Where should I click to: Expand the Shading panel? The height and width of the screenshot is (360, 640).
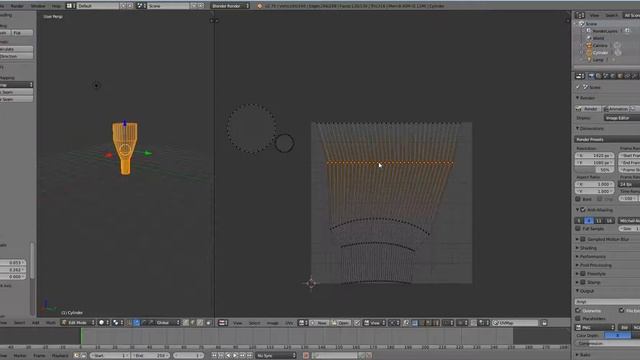(x=587, y=248)
